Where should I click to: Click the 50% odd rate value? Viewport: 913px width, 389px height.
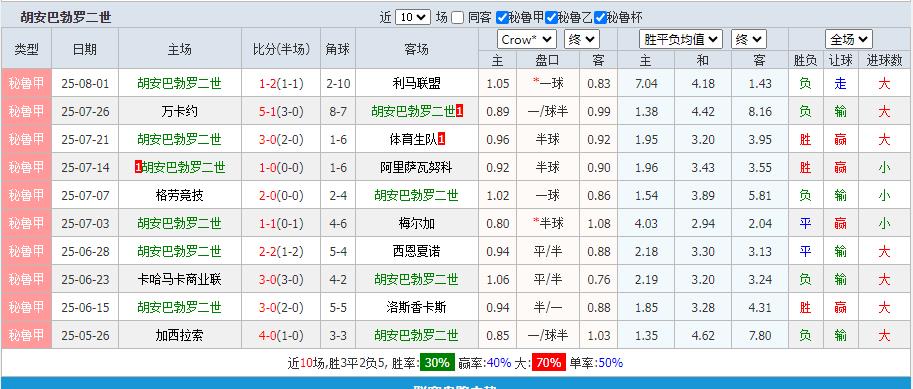pos(610,363)
